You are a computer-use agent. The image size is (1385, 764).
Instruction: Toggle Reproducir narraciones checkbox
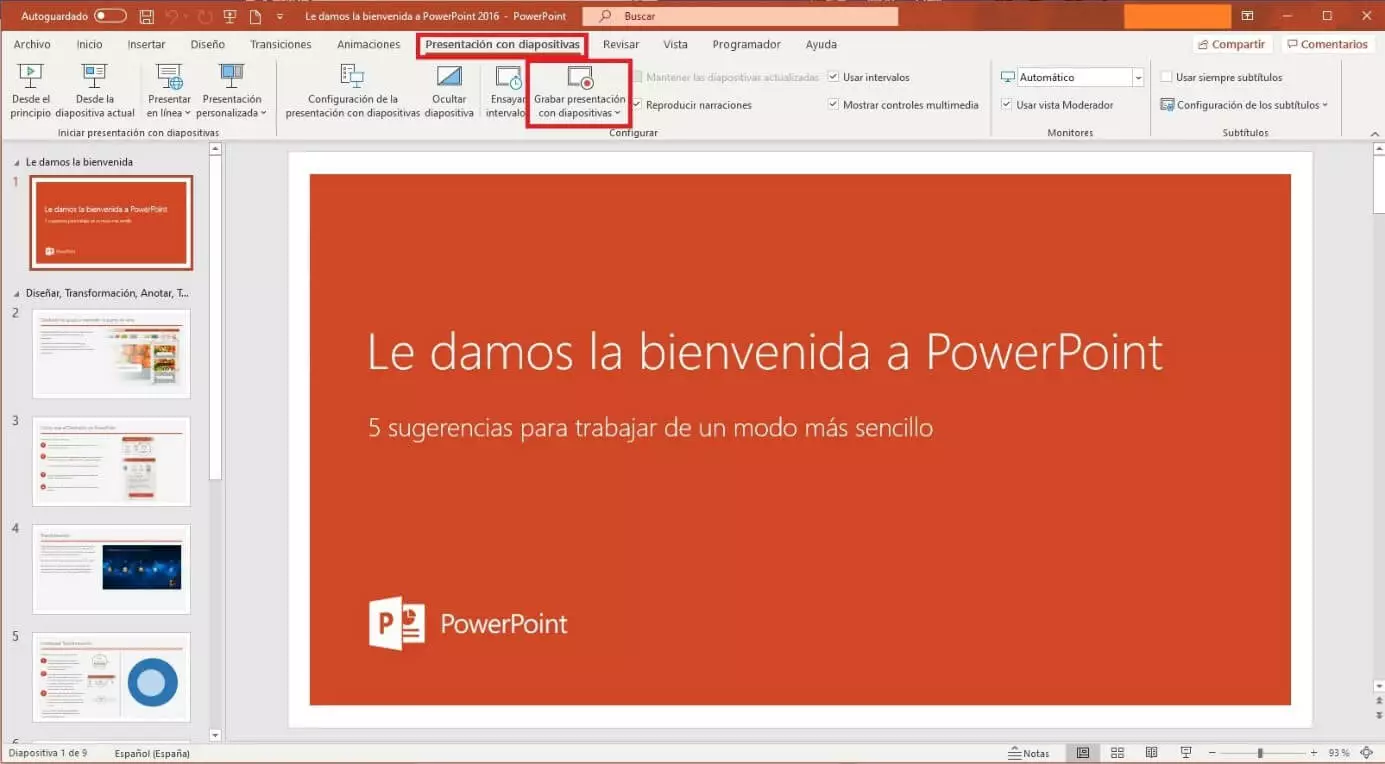637,105
